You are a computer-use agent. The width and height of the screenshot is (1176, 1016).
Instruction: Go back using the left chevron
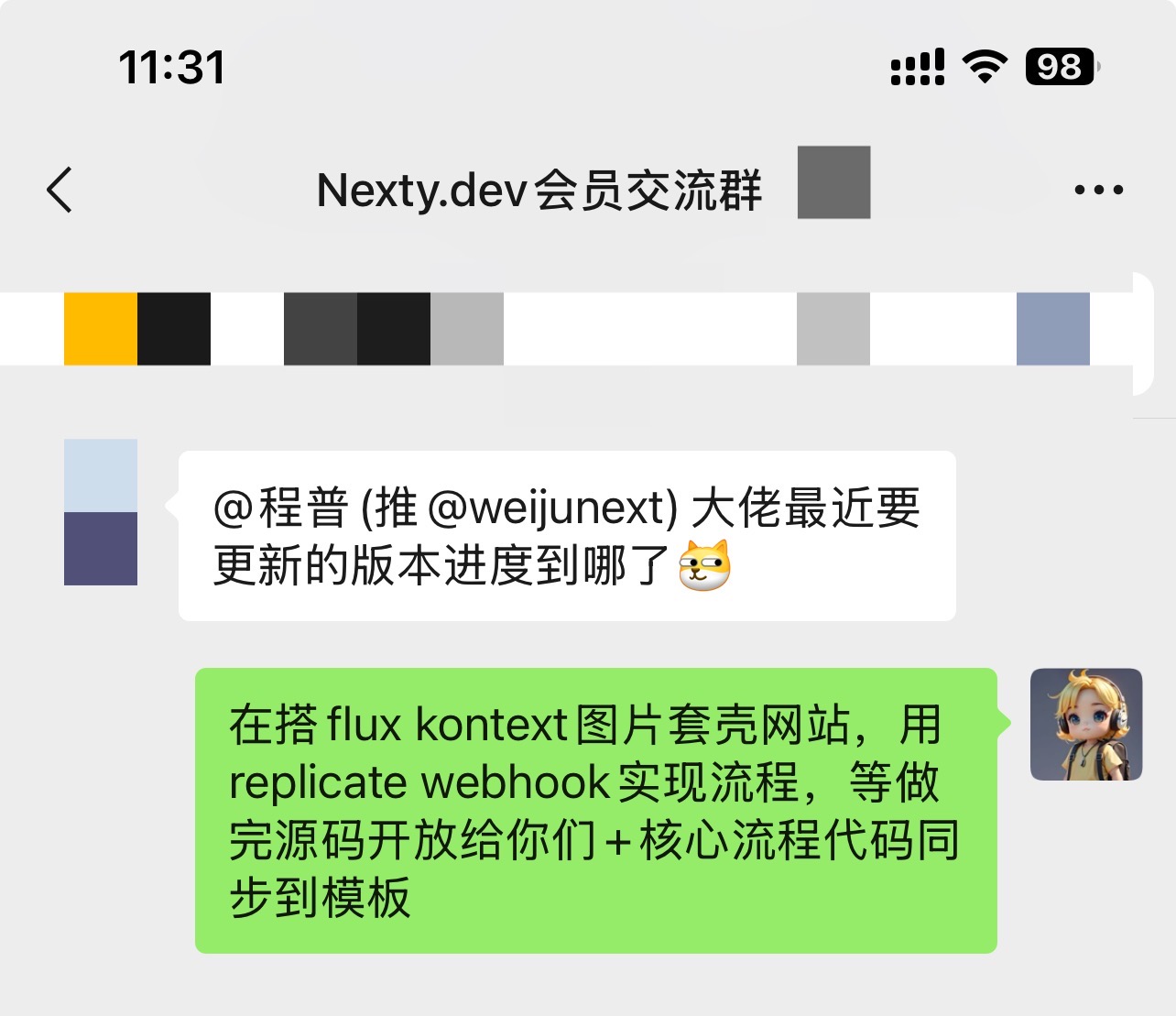tap(60, 190)
